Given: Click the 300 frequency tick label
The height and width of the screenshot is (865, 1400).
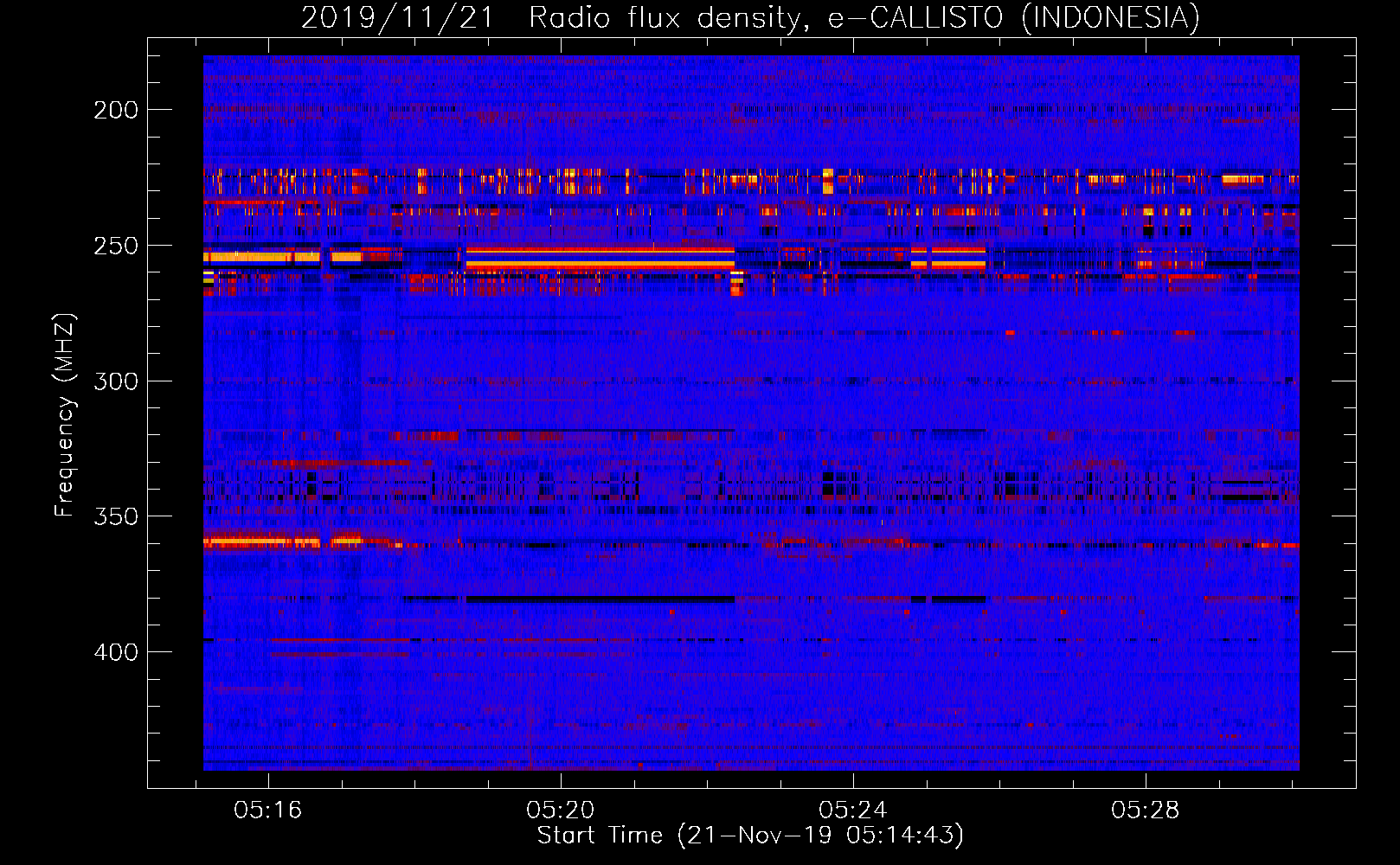Looking at the screenshot, I should click(x=116, y=381).
